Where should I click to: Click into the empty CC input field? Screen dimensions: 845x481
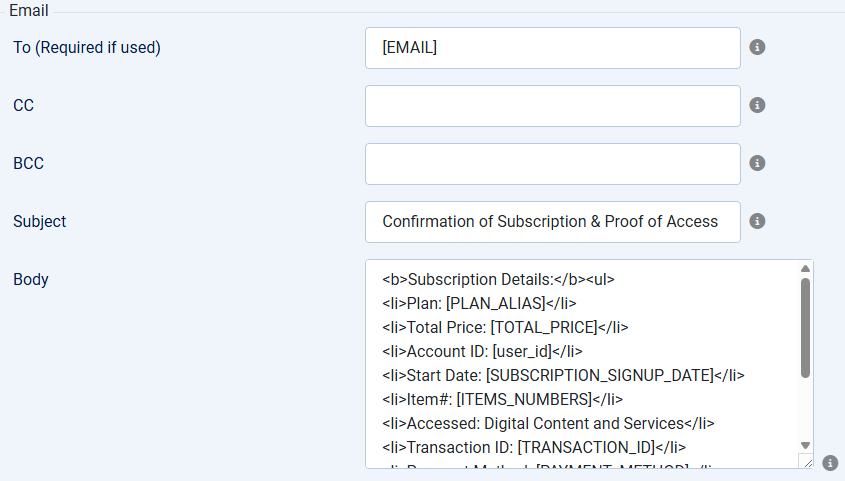click(552, 106)
